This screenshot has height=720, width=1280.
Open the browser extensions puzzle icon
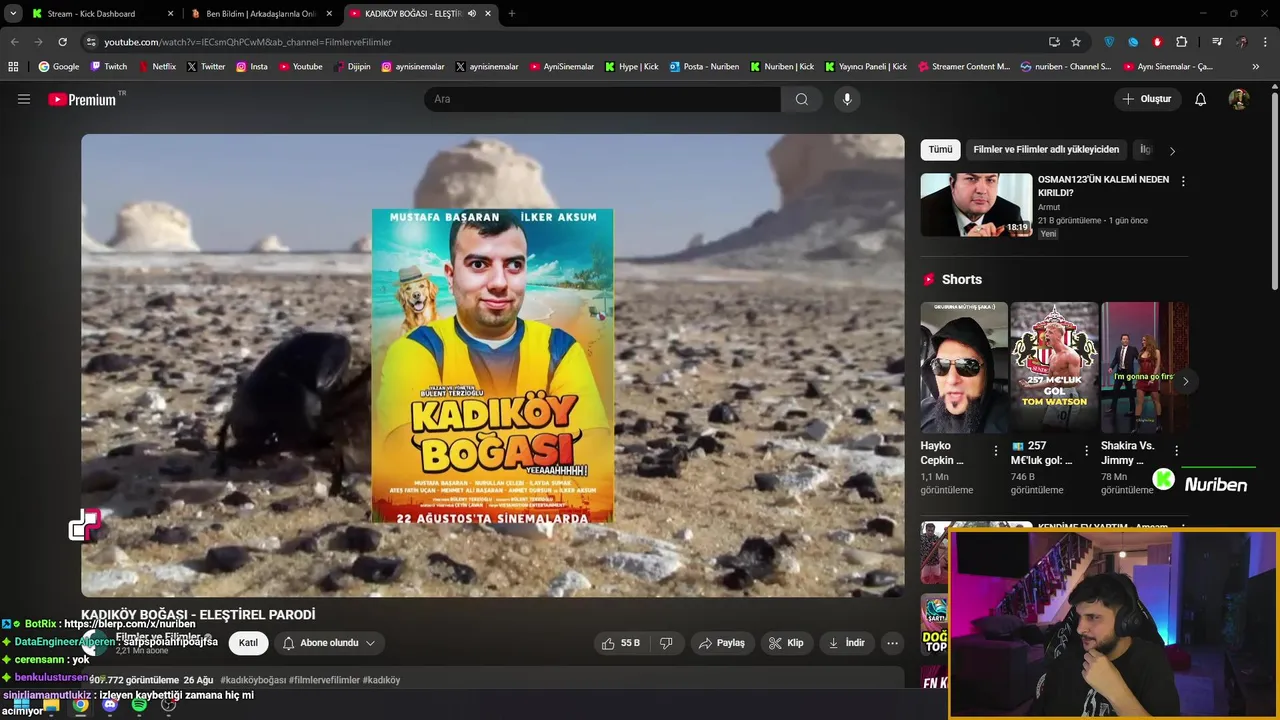tap(1182, 42)
